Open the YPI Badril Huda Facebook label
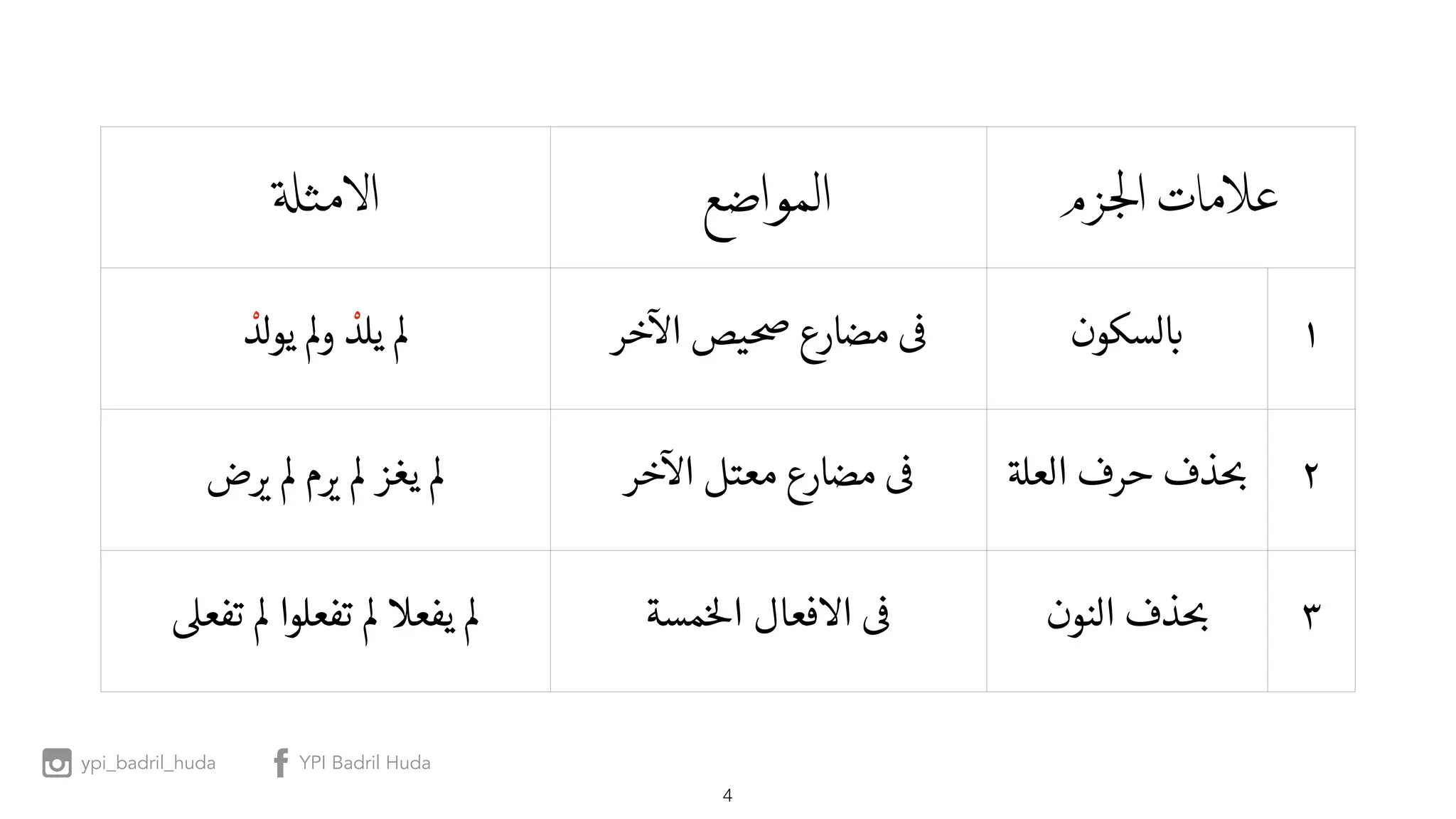The image size is (1456, 819). (365, 763)
